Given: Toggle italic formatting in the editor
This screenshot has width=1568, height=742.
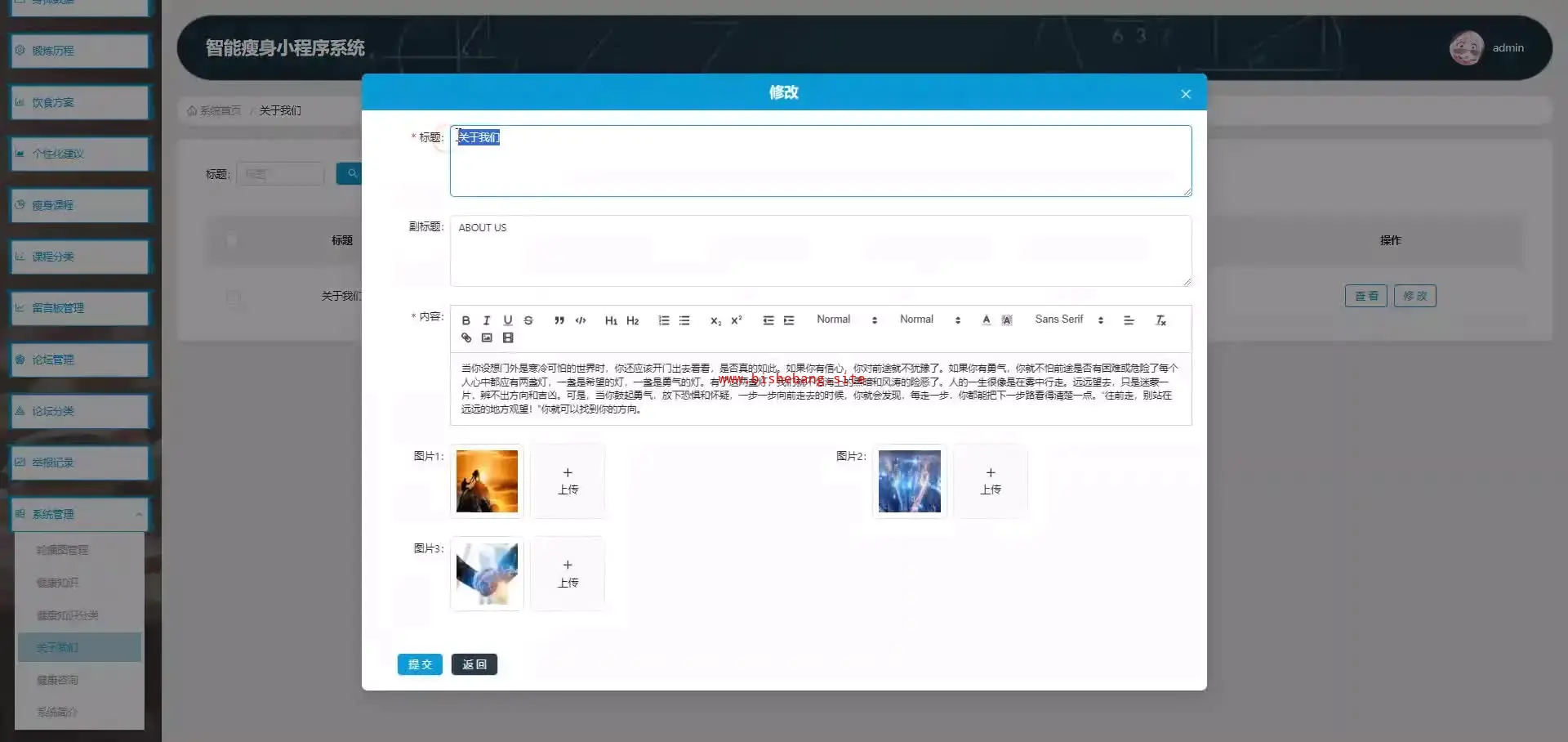Looking at the screenshot, I should [487, 320].
